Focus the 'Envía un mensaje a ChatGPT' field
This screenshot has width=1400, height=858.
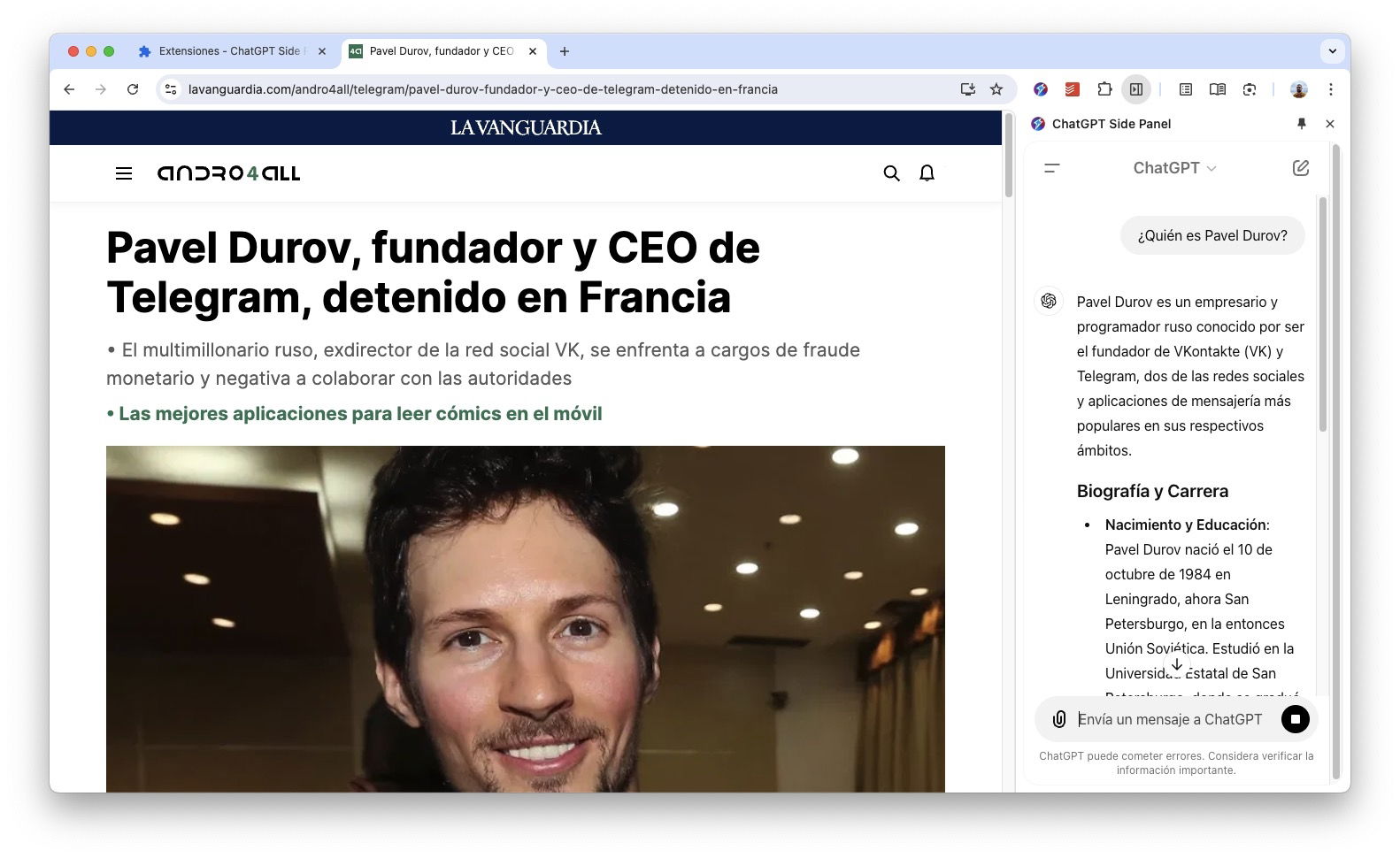[1170, 719]
